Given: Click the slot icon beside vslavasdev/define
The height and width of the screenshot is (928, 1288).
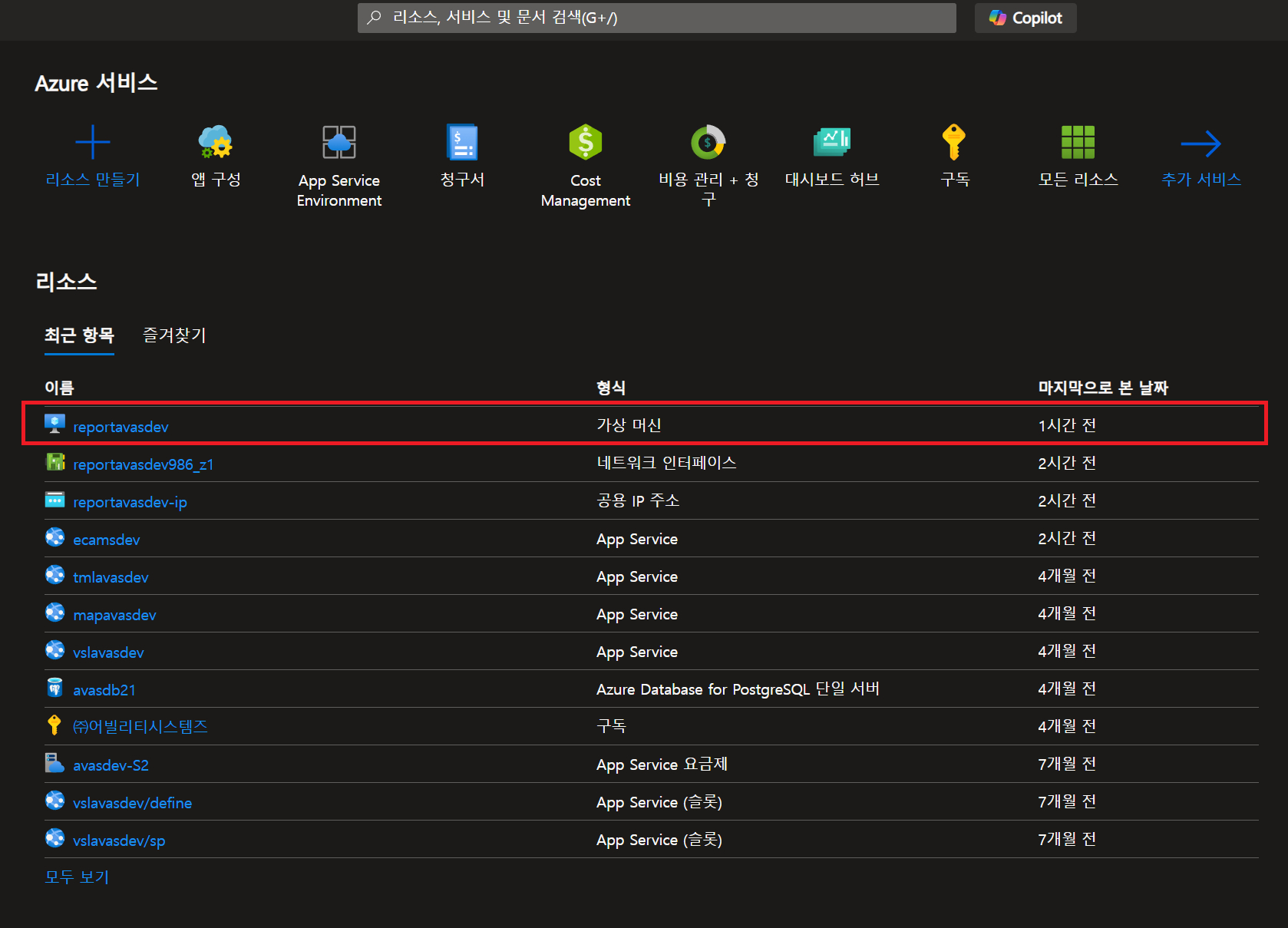Looking at the screenshot, I should click(54, 800).
